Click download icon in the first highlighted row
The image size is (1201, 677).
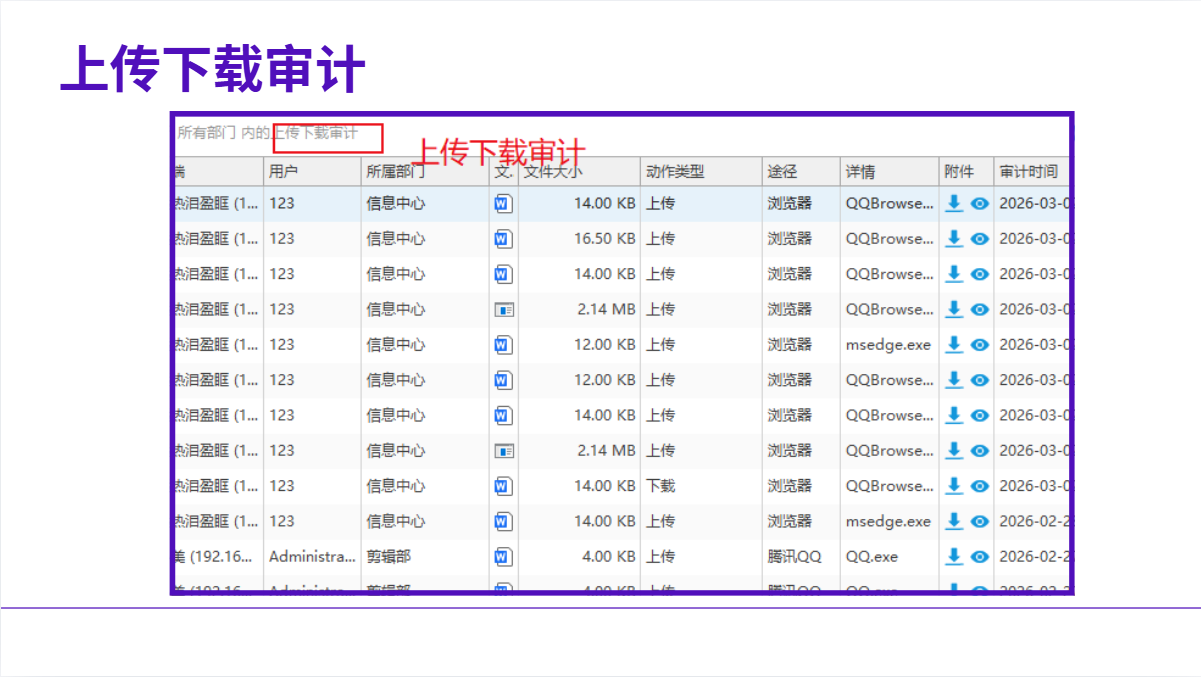pyautogui.click(x=954, y=203)
